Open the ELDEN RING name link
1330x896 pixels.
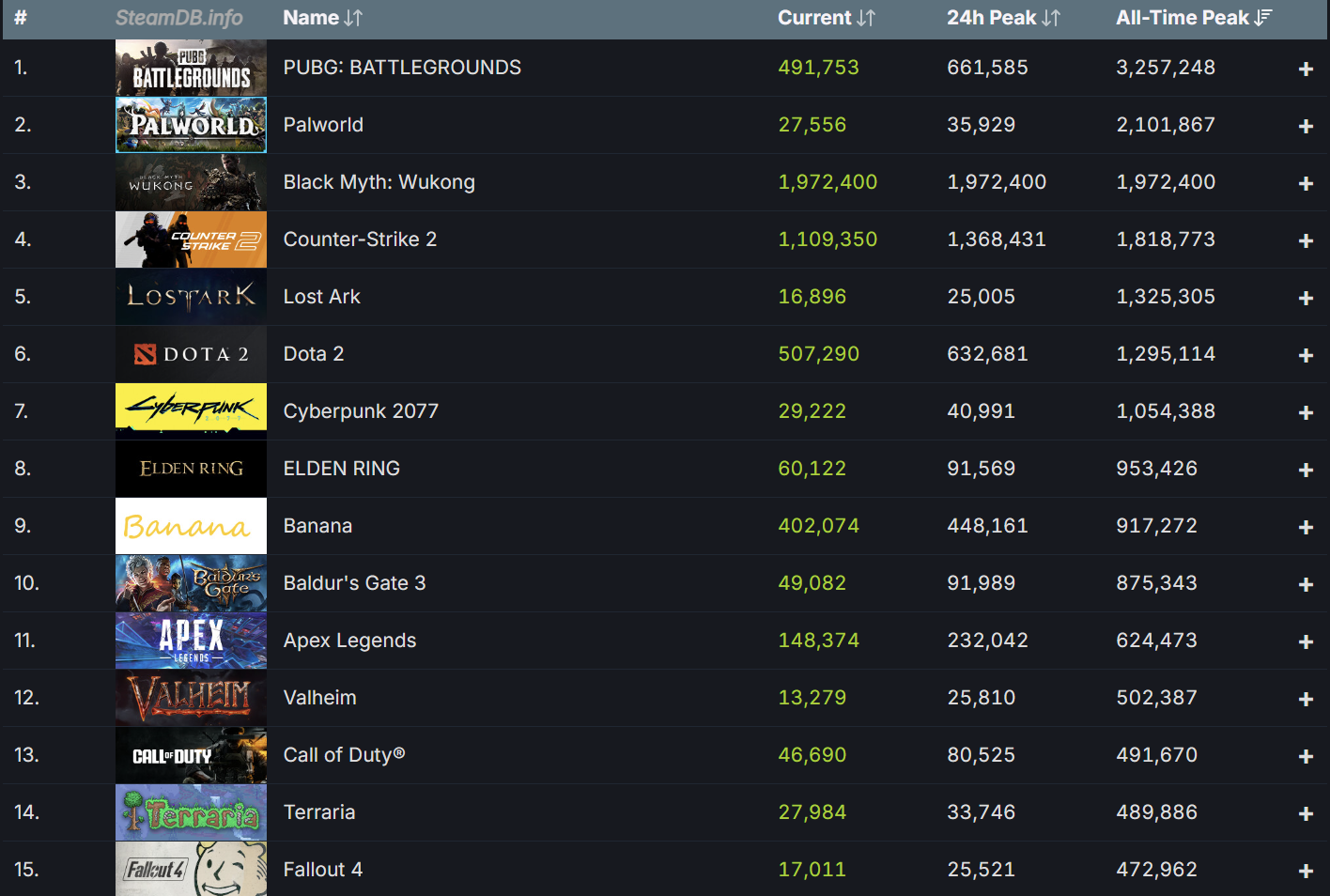tap(342, 469)
